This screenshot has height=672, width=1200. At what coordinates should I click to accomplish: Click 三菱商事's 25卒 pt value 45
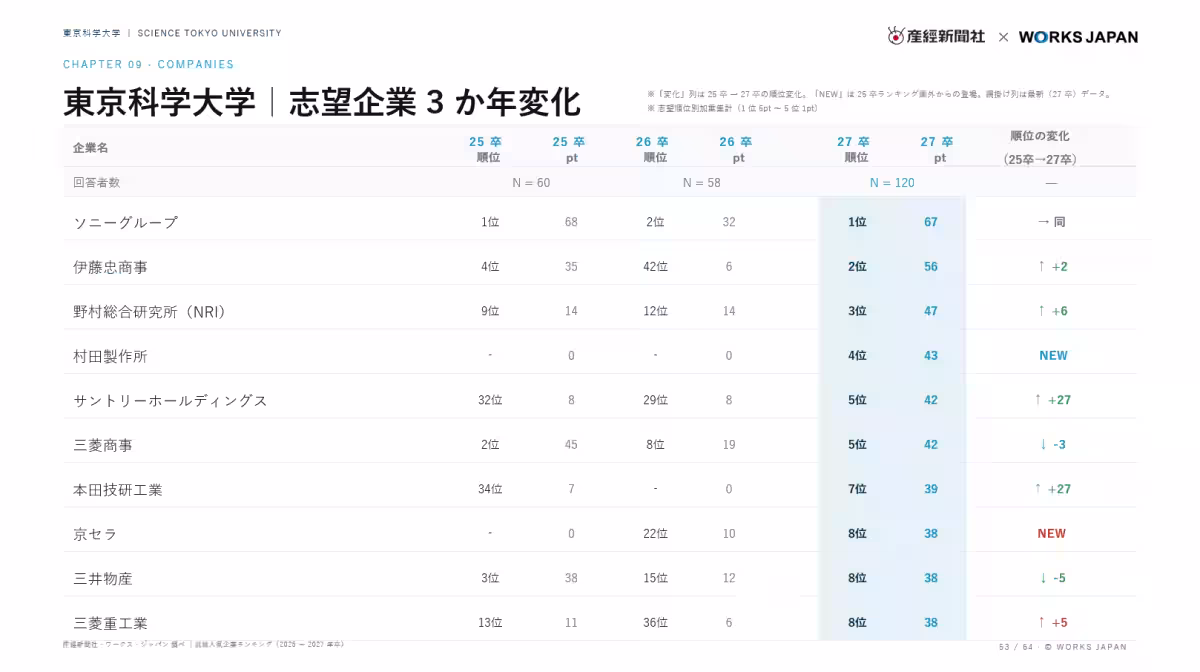[x=571, y=445]
